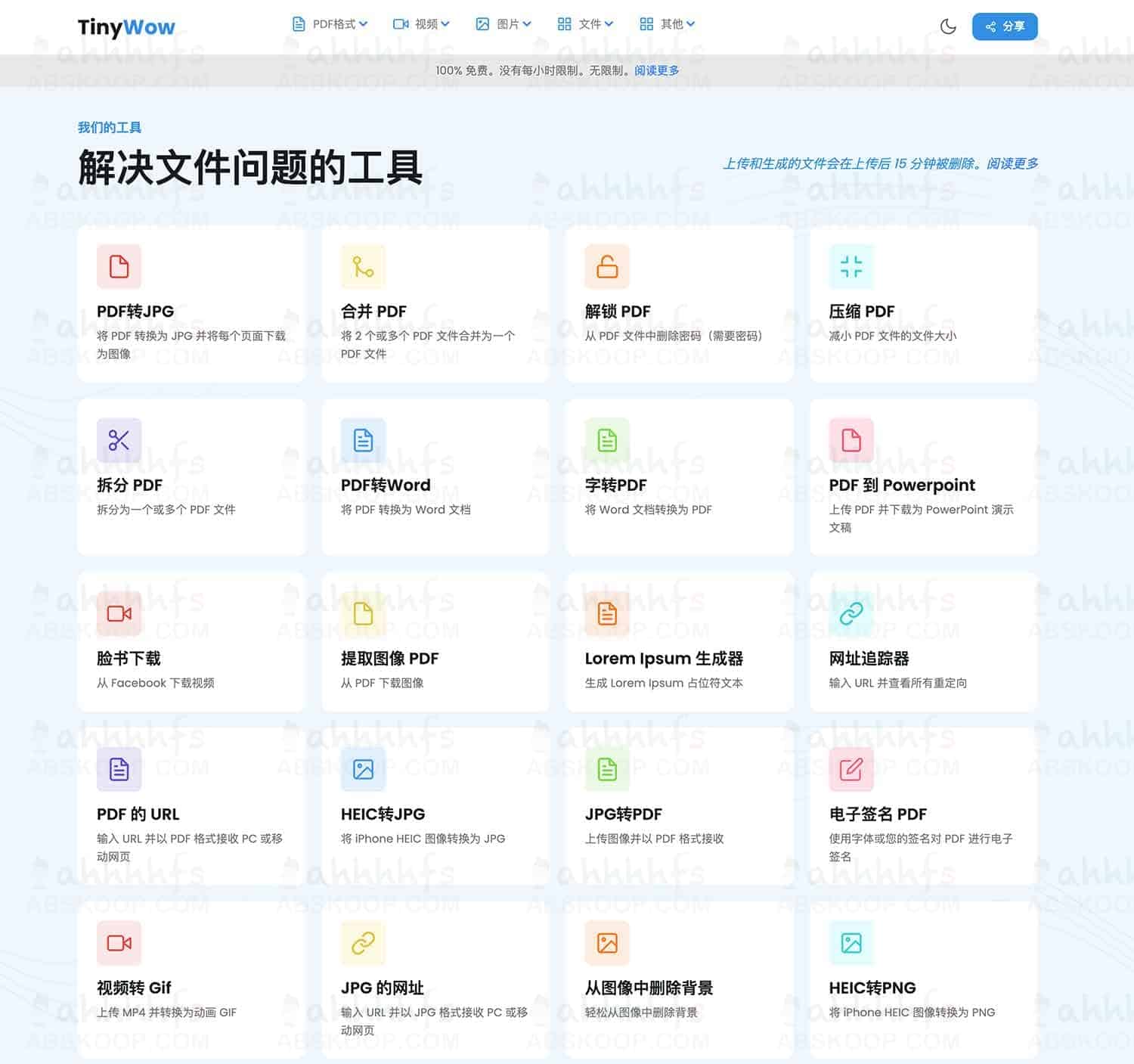Expand the 视频 dropdown menu

421,24
